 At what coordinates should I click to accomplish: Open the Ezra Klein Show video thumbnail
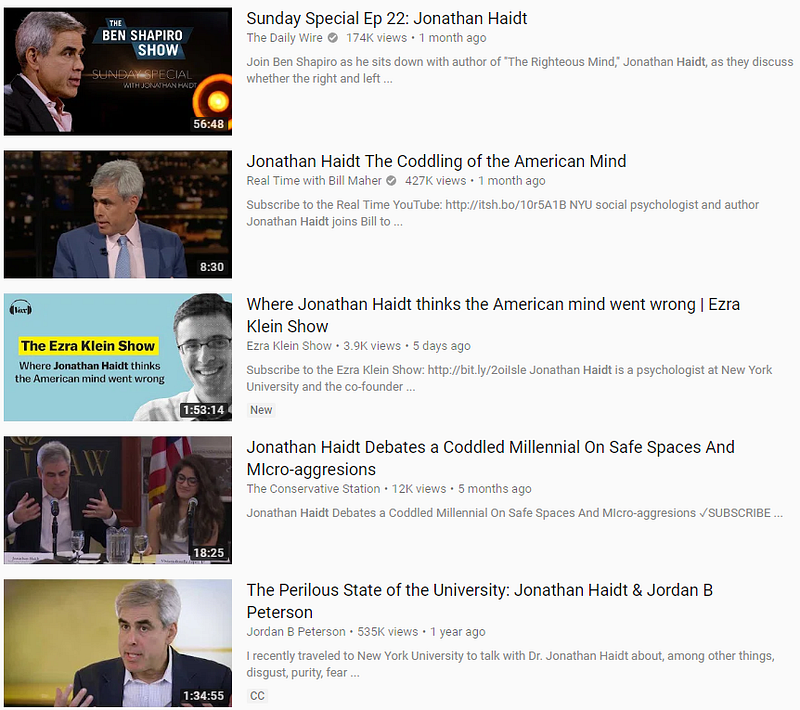tap(118, 357)
